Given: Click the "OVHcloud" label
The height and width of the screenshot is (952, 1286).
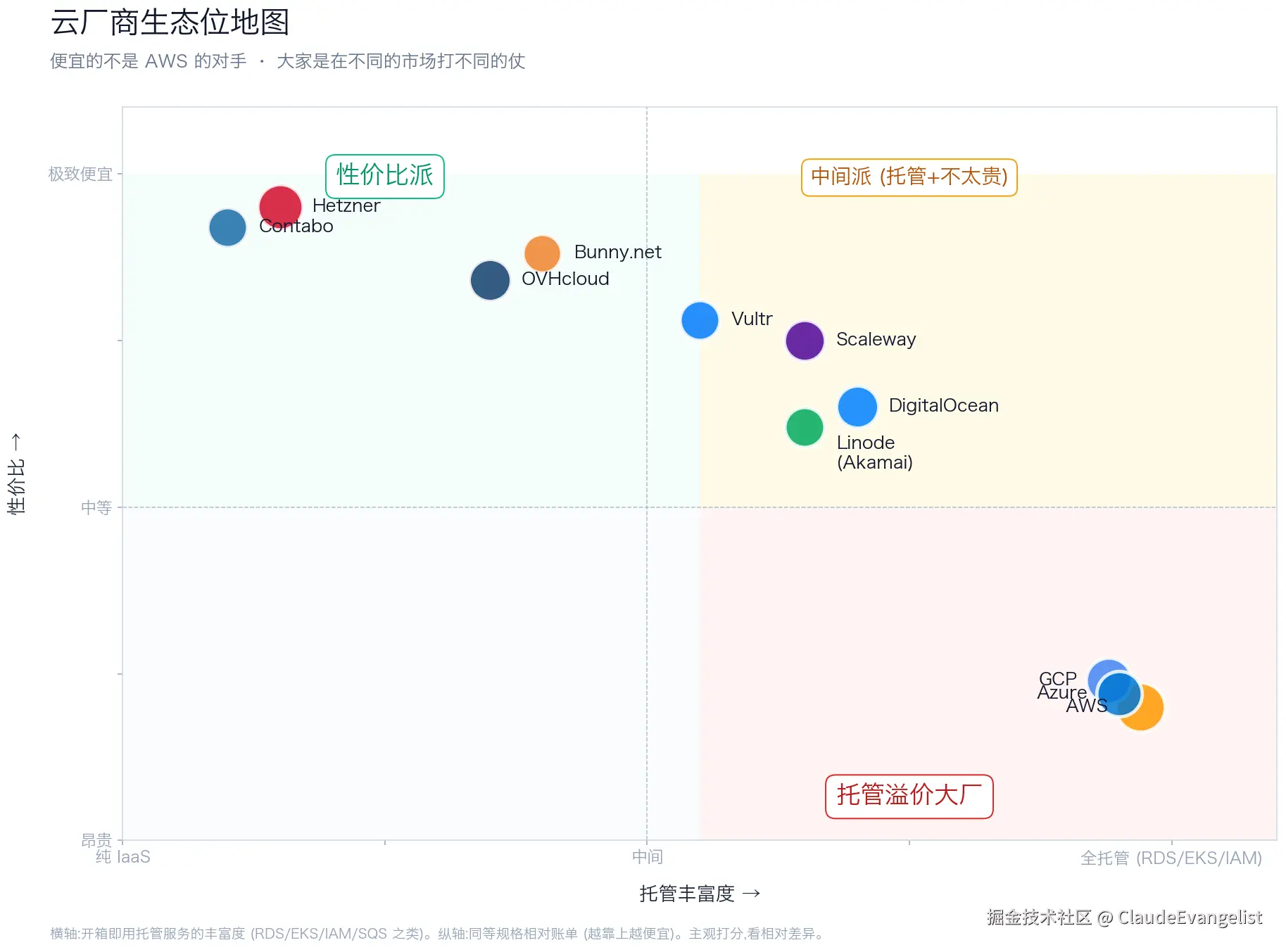Looking at the screenshot, I should [x=565, y=279].
